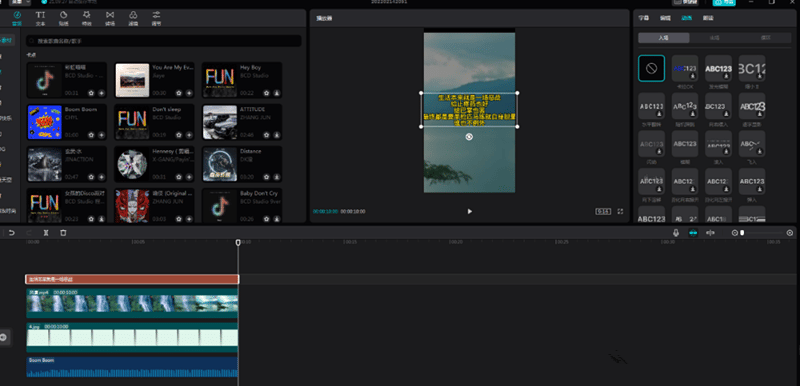Download the ATTITUDE track
Screen dimensions: 800x386
point(276,135)
